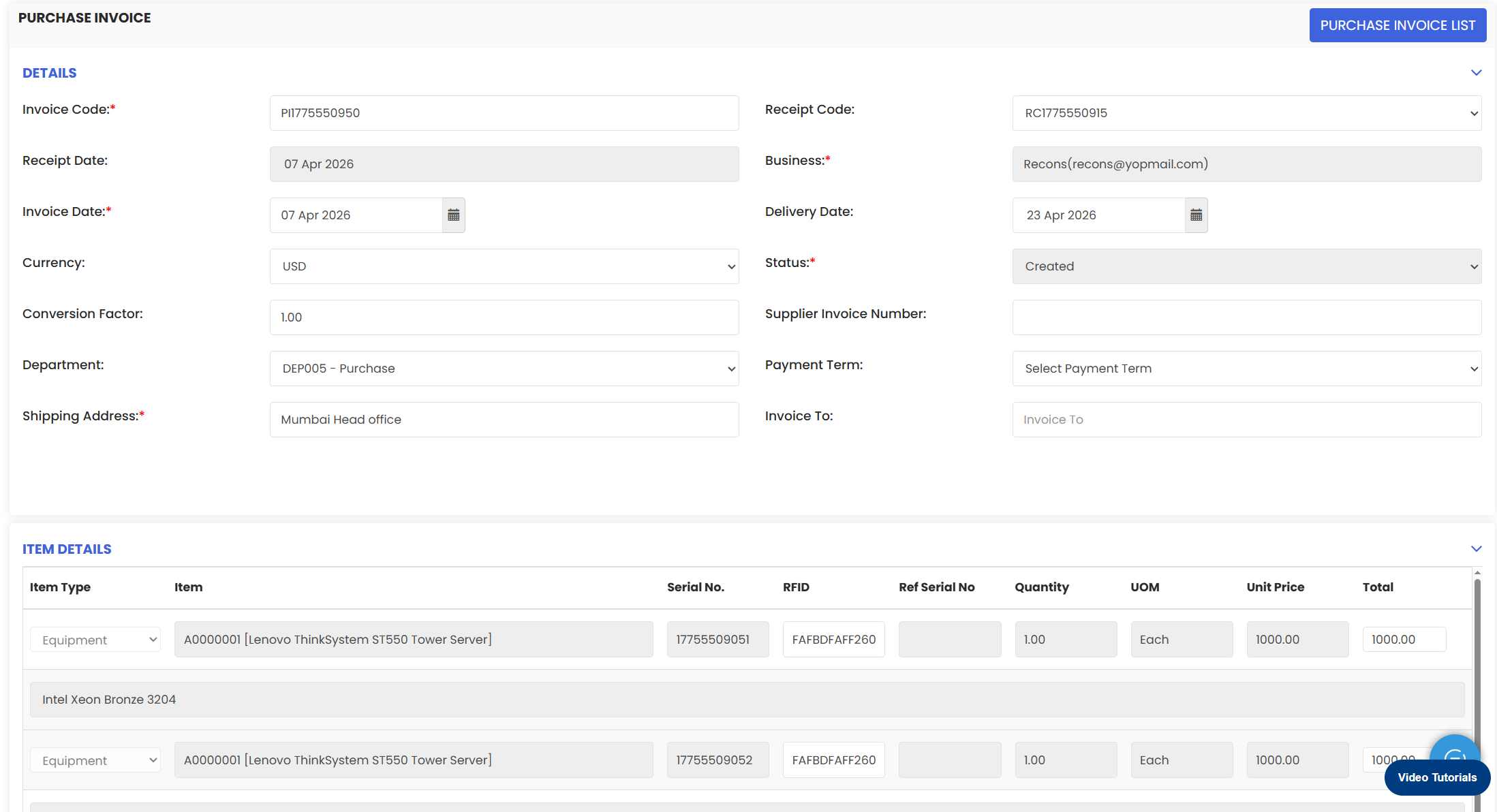Open the Invoice Date calendar picker
This screenshot has width=1497, height=812.
[453, 215]
